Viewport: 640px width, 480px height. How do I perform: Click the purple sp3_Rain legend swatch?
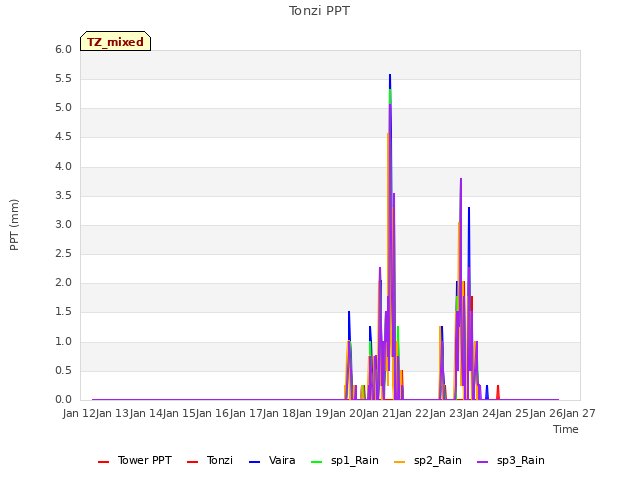(x=482, y=462)
